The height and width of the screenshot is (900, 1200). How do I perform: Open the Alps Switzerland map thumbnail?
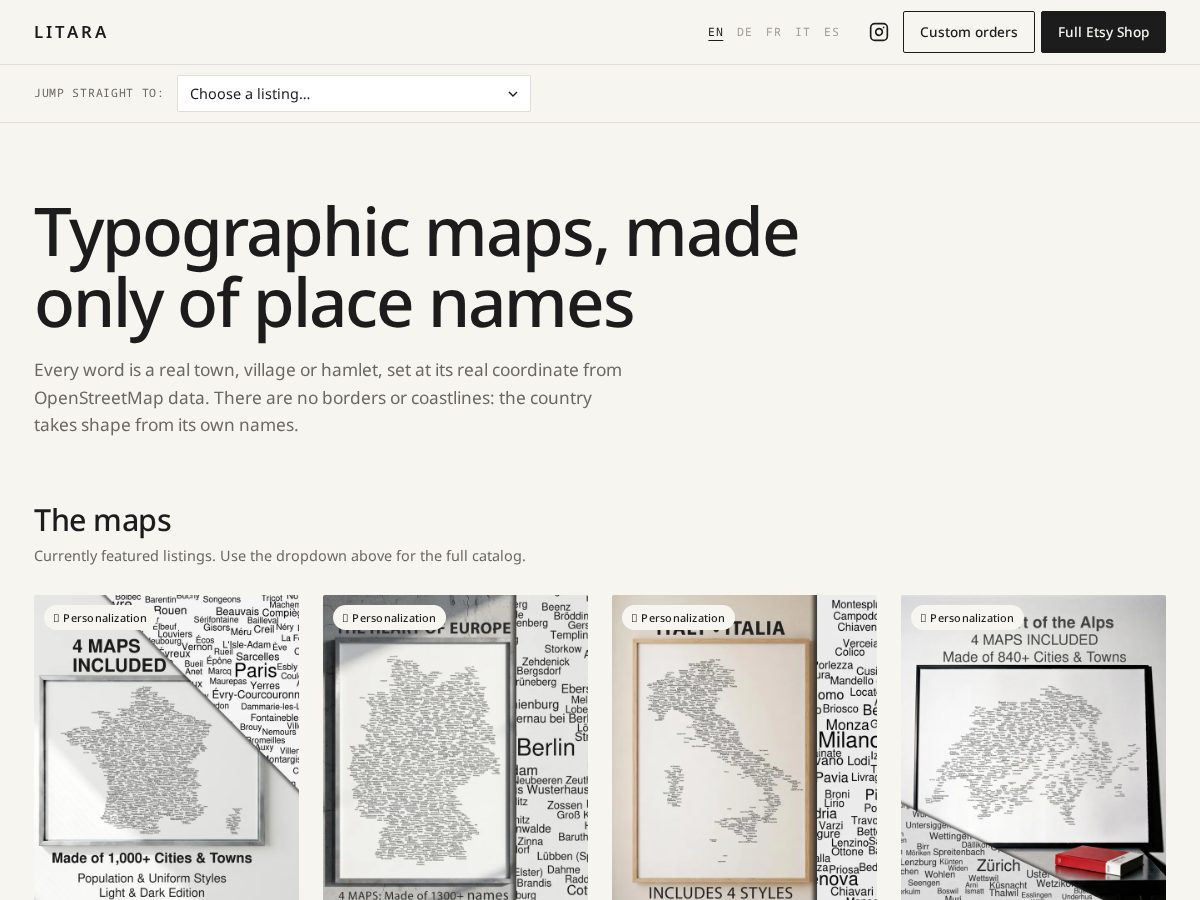(1033, 748)
